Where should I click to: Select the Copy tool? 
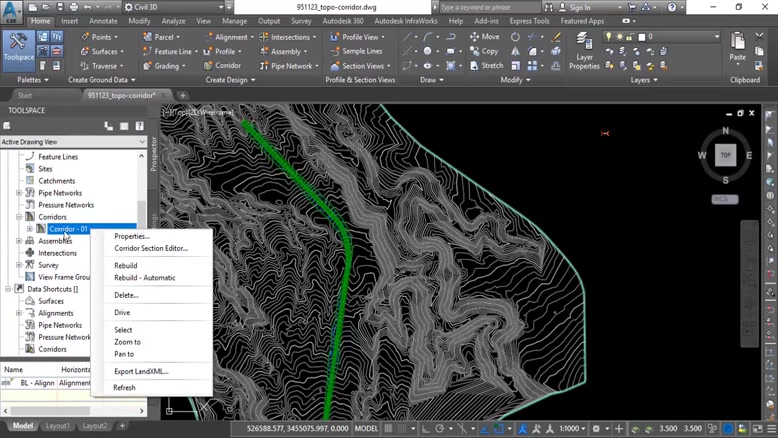[484, 51]
